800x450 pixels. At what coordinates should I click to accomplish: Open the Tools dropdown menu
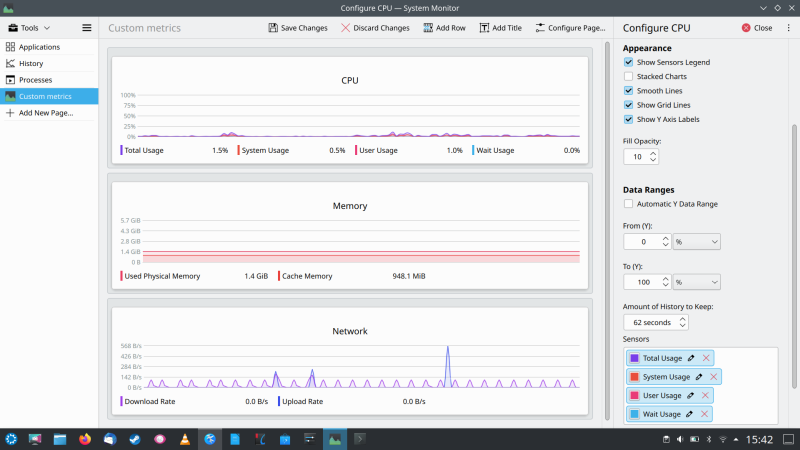pos(35,28)
